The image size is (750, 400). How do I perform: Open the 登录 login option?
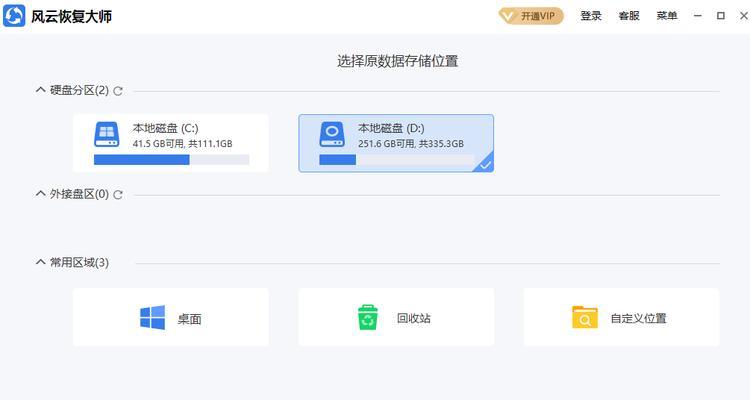click(591, 16)
